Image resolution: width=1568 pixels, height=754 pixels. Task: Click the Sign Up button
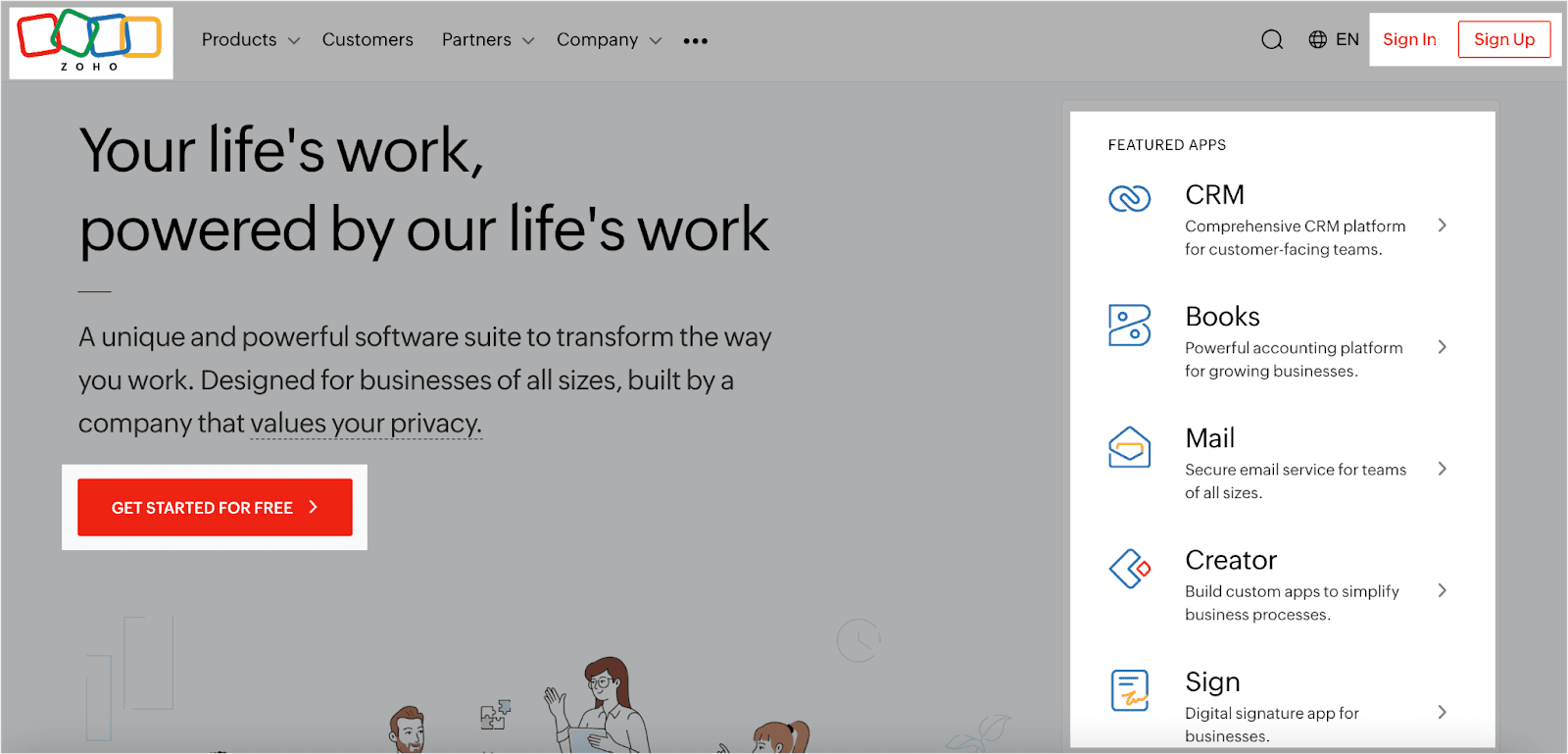(1504, 39)
